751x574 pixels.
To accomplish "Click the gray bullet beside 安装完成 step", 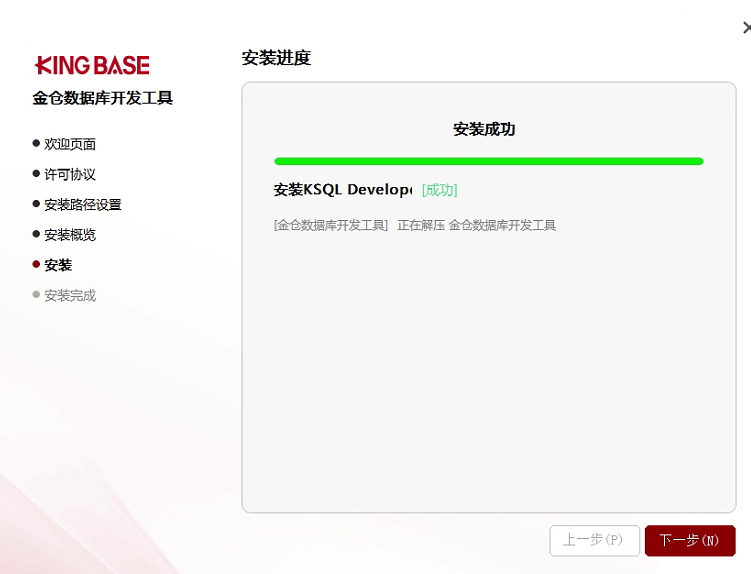I will click(x=37, y=295).
